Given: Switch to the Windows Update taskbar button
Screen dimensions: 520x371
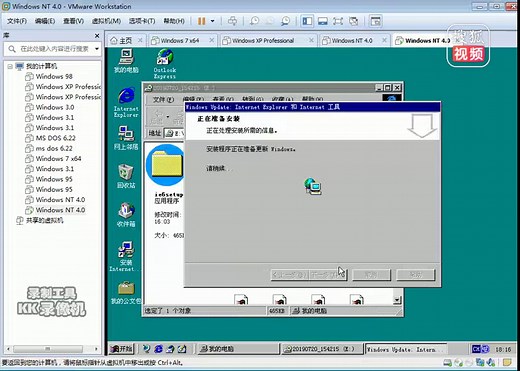Looking at the screenshot, I should (x=406, y=349).
